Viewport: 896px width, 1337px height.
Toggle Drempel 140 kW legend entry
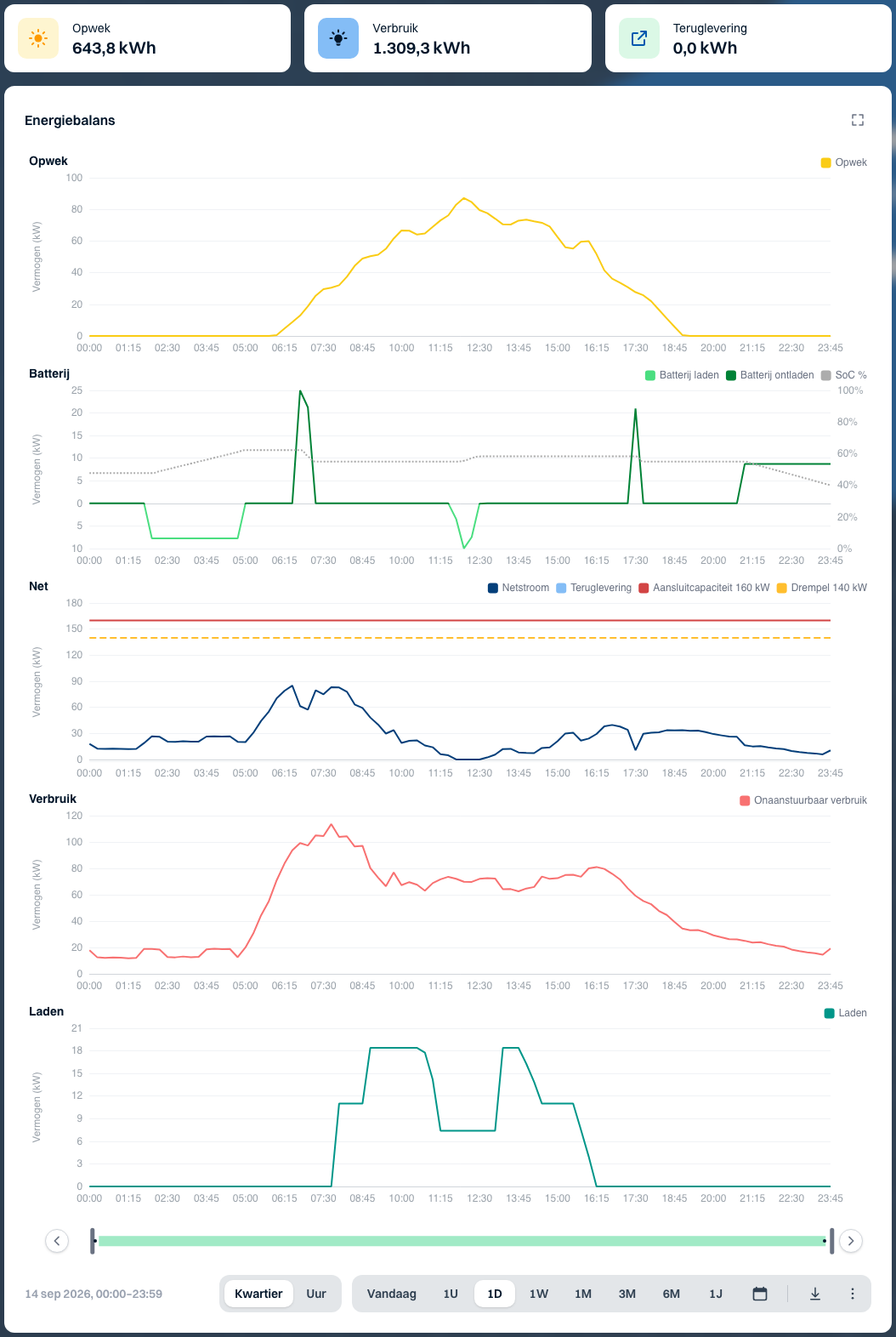click(x=823, y=588)
